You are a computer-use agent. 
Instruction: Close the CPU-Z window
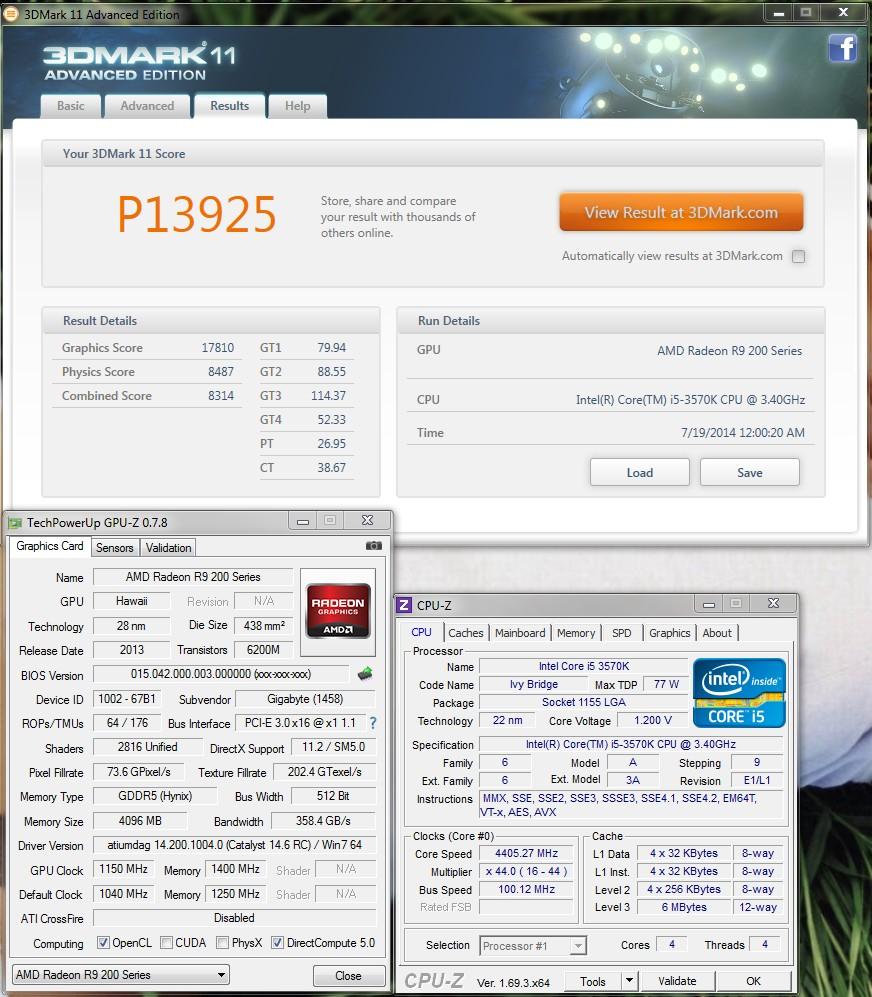[773, 603]
